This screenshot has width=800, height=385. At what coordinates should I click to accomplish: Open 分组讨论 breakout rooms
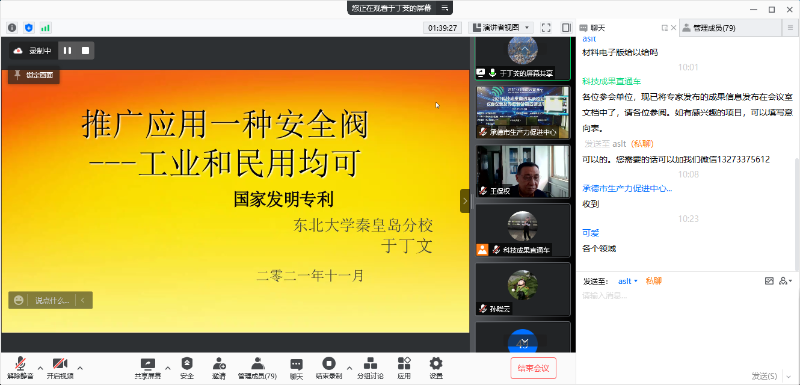click(x=370, y=368)
